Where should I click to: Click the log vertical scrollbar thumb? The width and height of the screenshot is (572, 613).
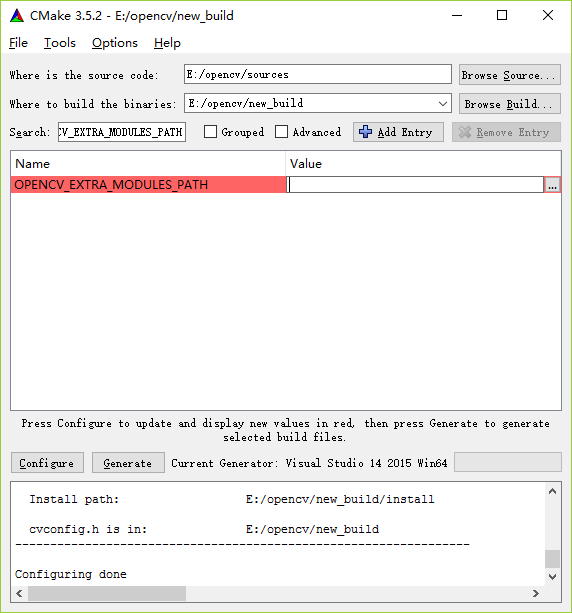[552, 559]
